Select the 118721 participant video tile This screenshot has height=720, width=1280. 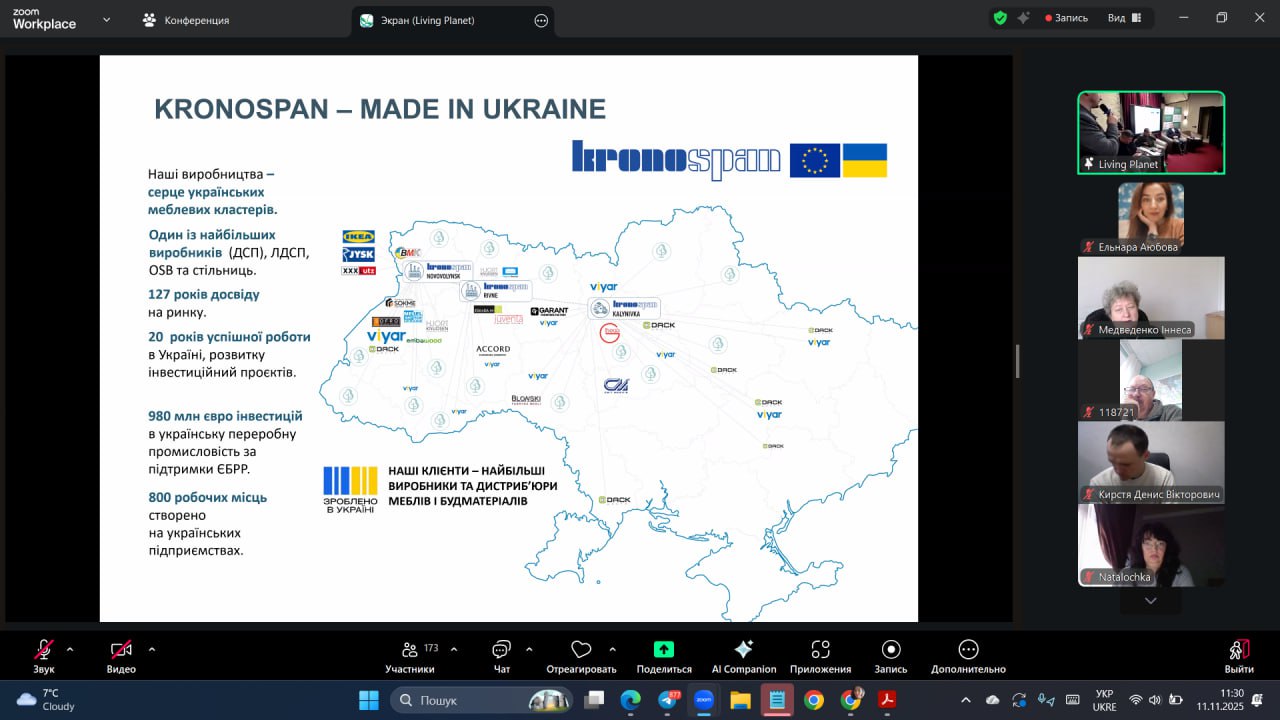(1151, 380)
